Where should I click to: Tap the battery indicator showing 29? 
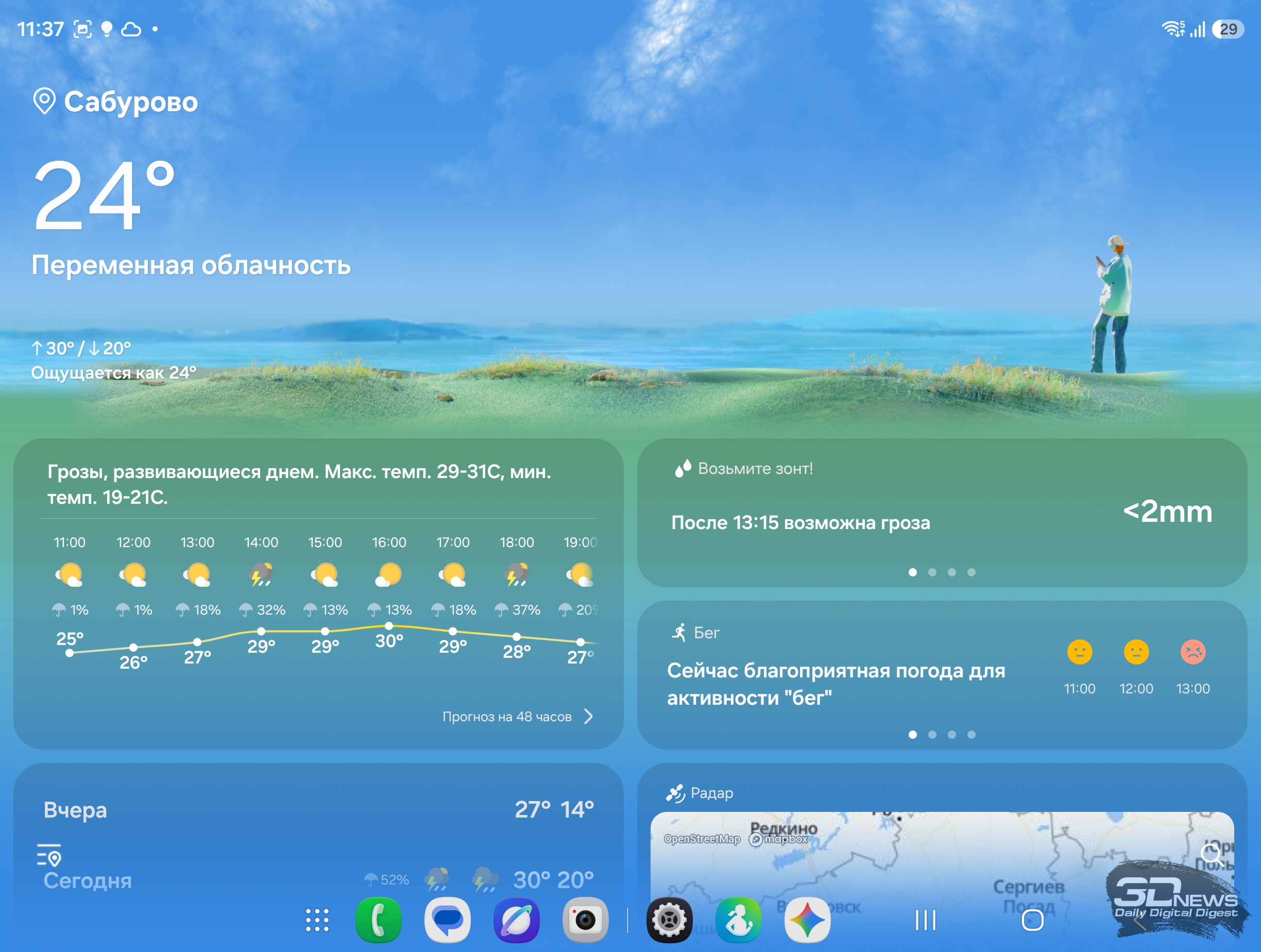coord(1228,29)
